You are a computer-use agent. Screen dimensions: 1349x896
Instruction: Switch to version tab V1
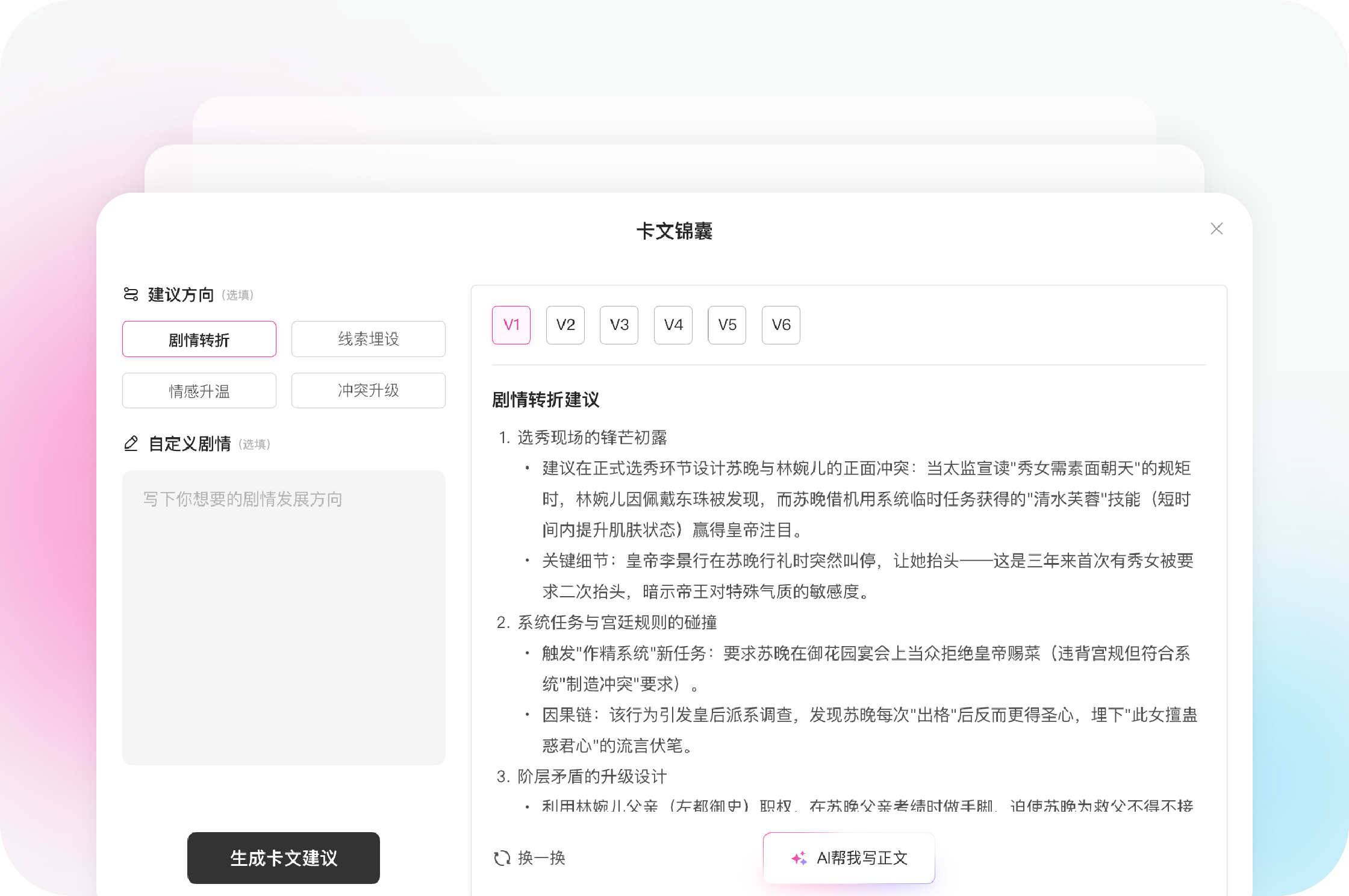tap(511, 325)
